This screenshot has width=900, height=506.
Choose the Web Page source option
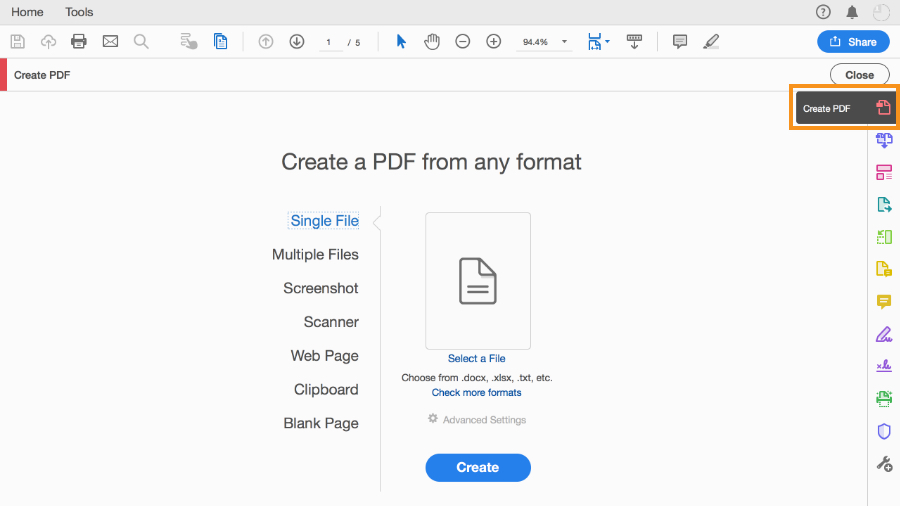tap(324, 356)
